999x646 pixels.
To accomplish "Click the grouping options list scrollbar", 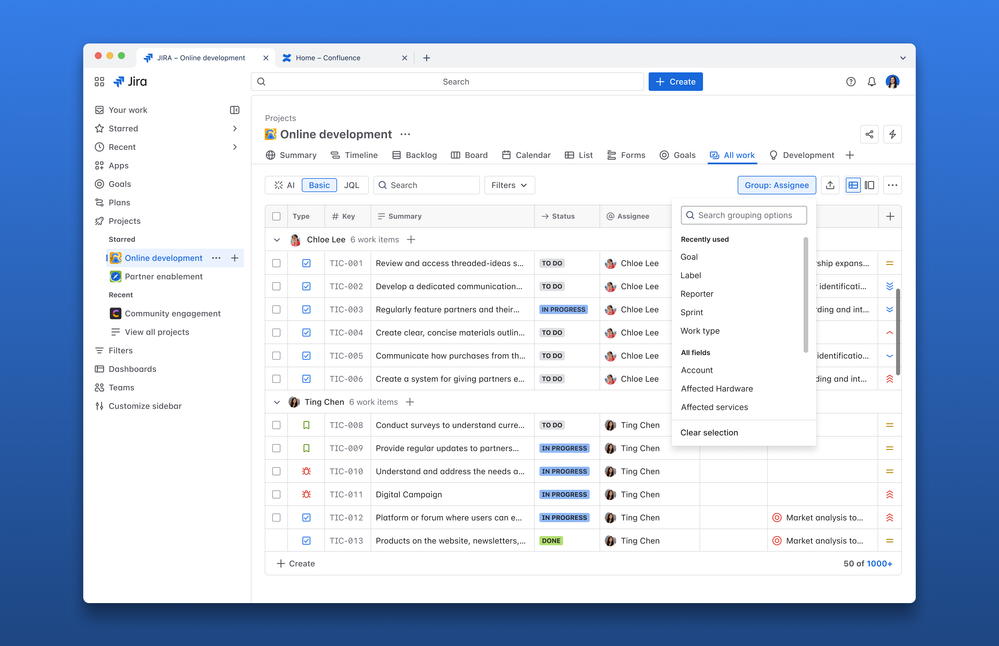I will [805, 295].
